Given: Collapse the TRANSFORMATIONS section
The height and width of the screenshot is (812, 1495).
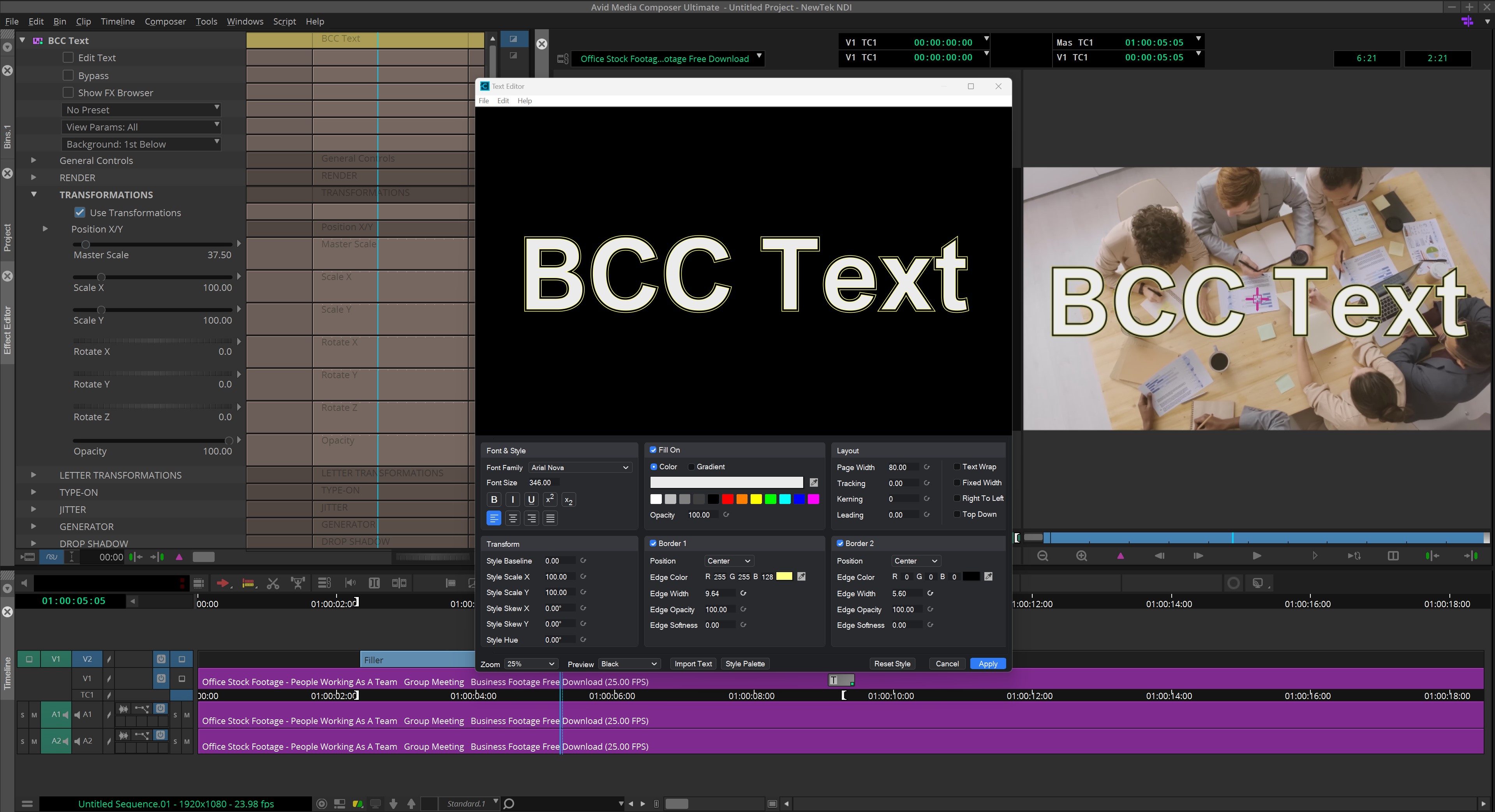Looking at the screenshot, I should tap(33, 194).
